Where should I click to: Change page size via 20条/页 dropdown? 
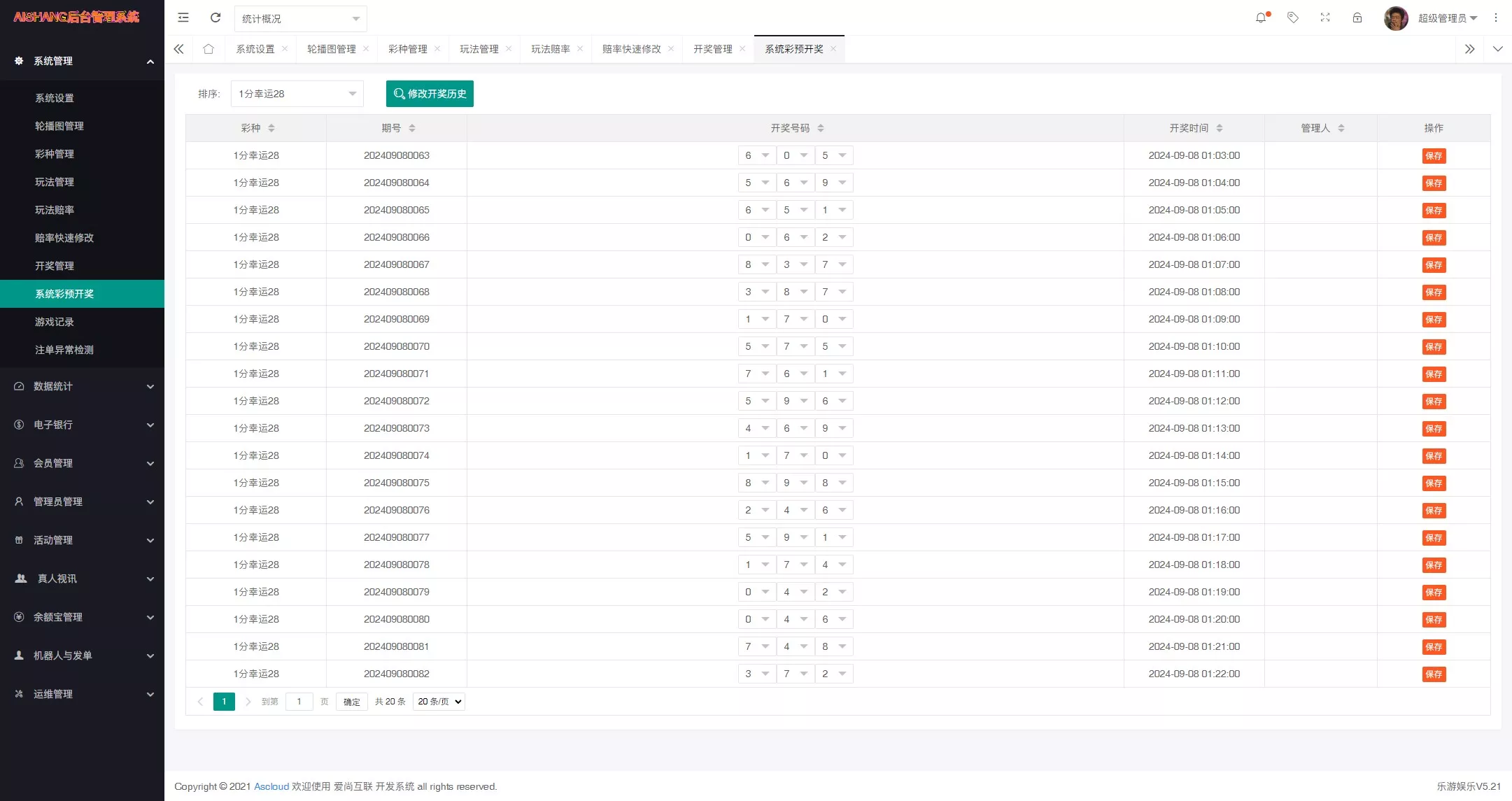(x=438, y=701)
